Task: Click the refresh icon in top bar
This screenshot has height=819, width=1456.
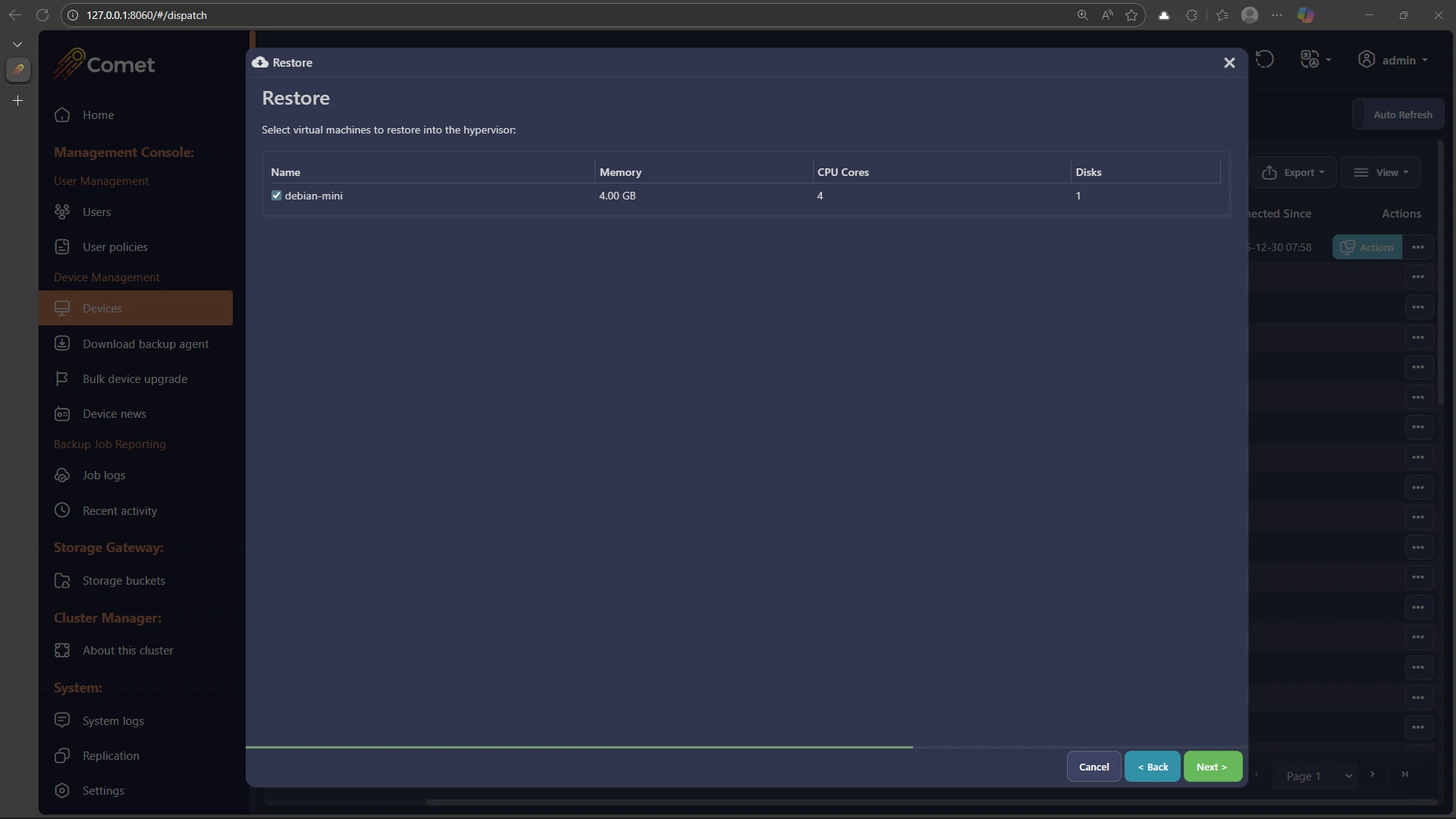Action: point(1265,59)
